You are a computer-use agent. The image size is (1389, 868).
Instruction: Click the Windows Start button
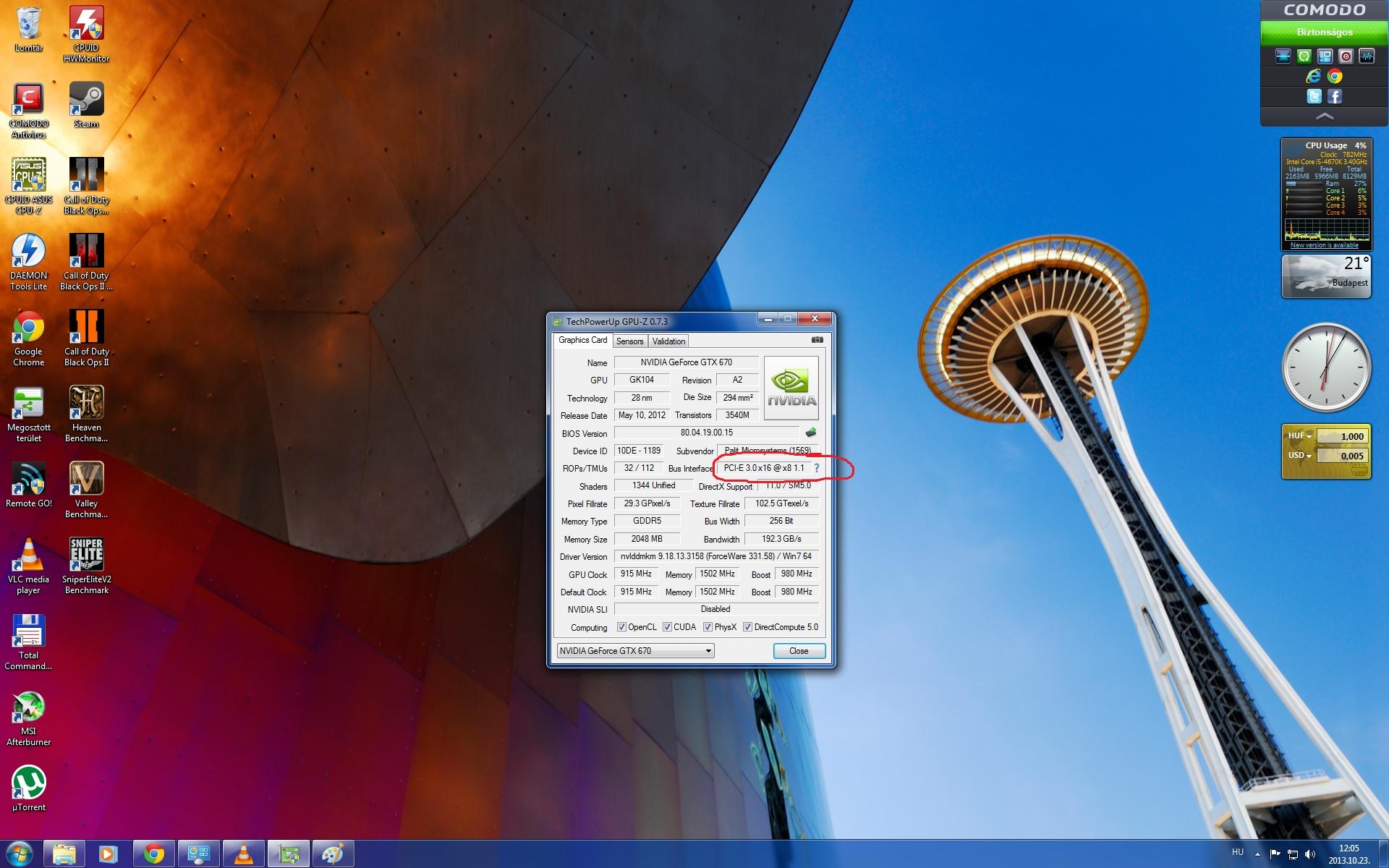(20, 854)
